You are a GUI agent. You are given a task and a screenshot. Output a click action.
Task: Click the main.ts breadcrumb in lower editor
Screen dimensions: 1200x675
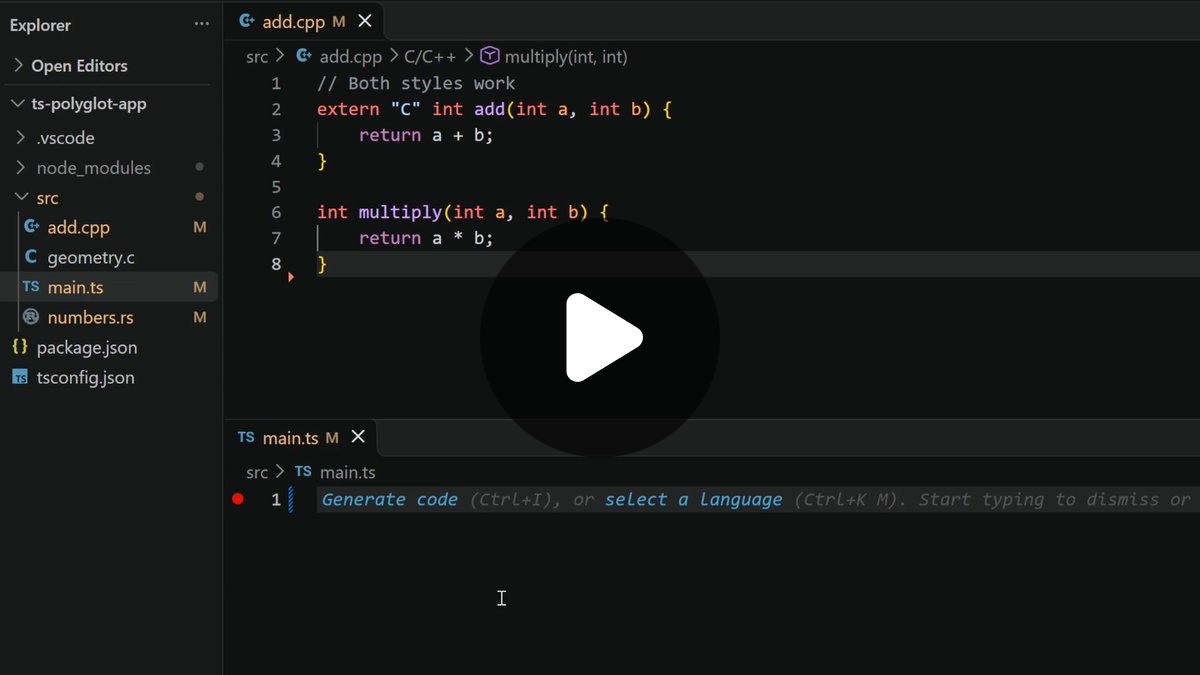(347, 472)
